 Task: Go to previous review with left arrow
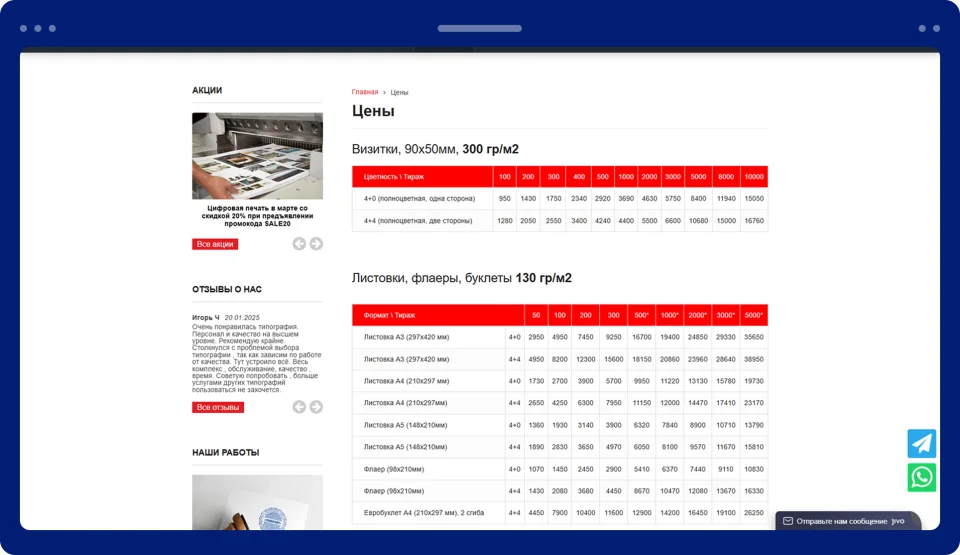coord(299,407)
